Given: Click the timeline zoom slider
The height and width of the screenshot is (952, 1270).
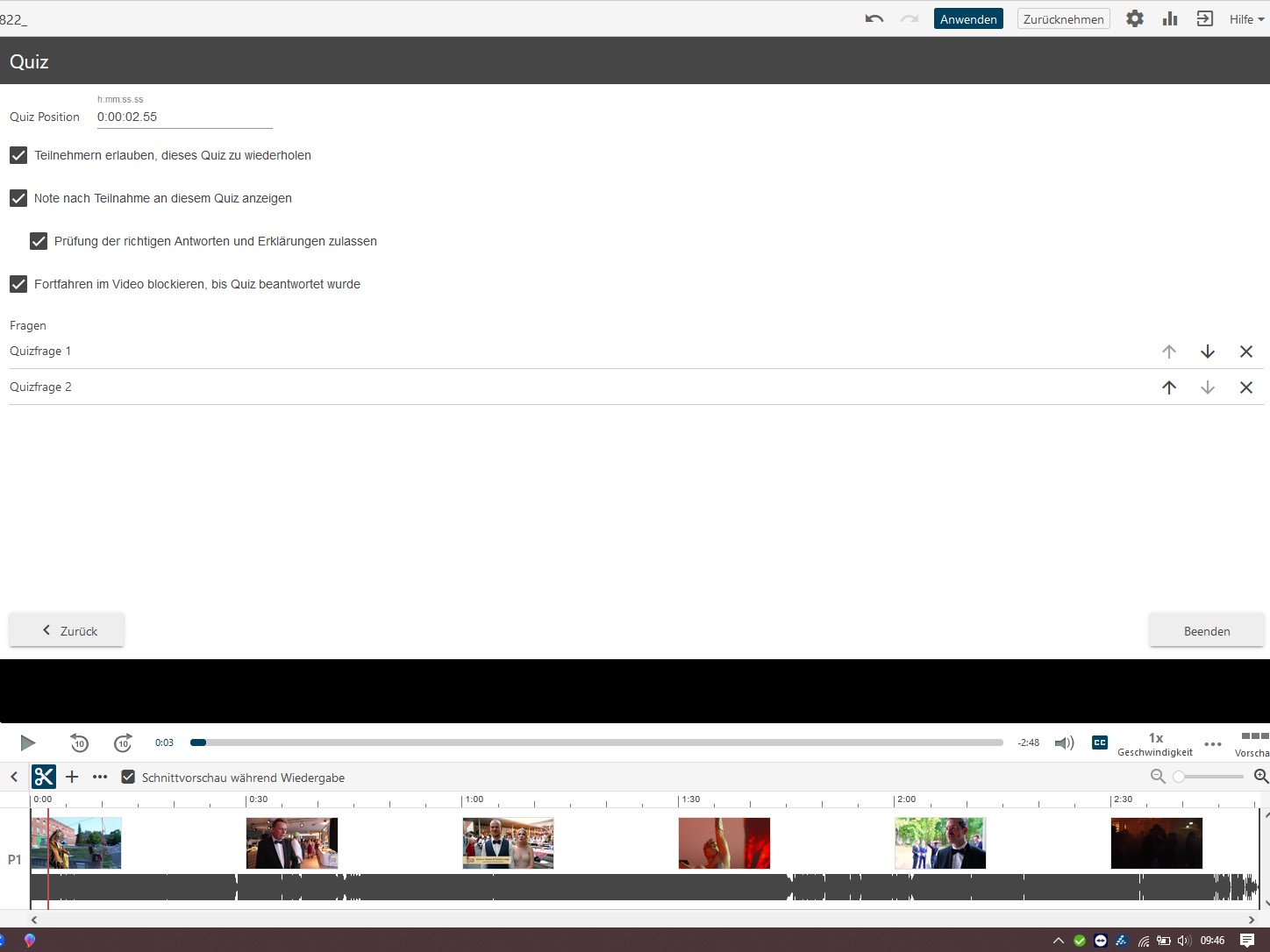Looking at the screenshot, I should (x=1209, y=777).
